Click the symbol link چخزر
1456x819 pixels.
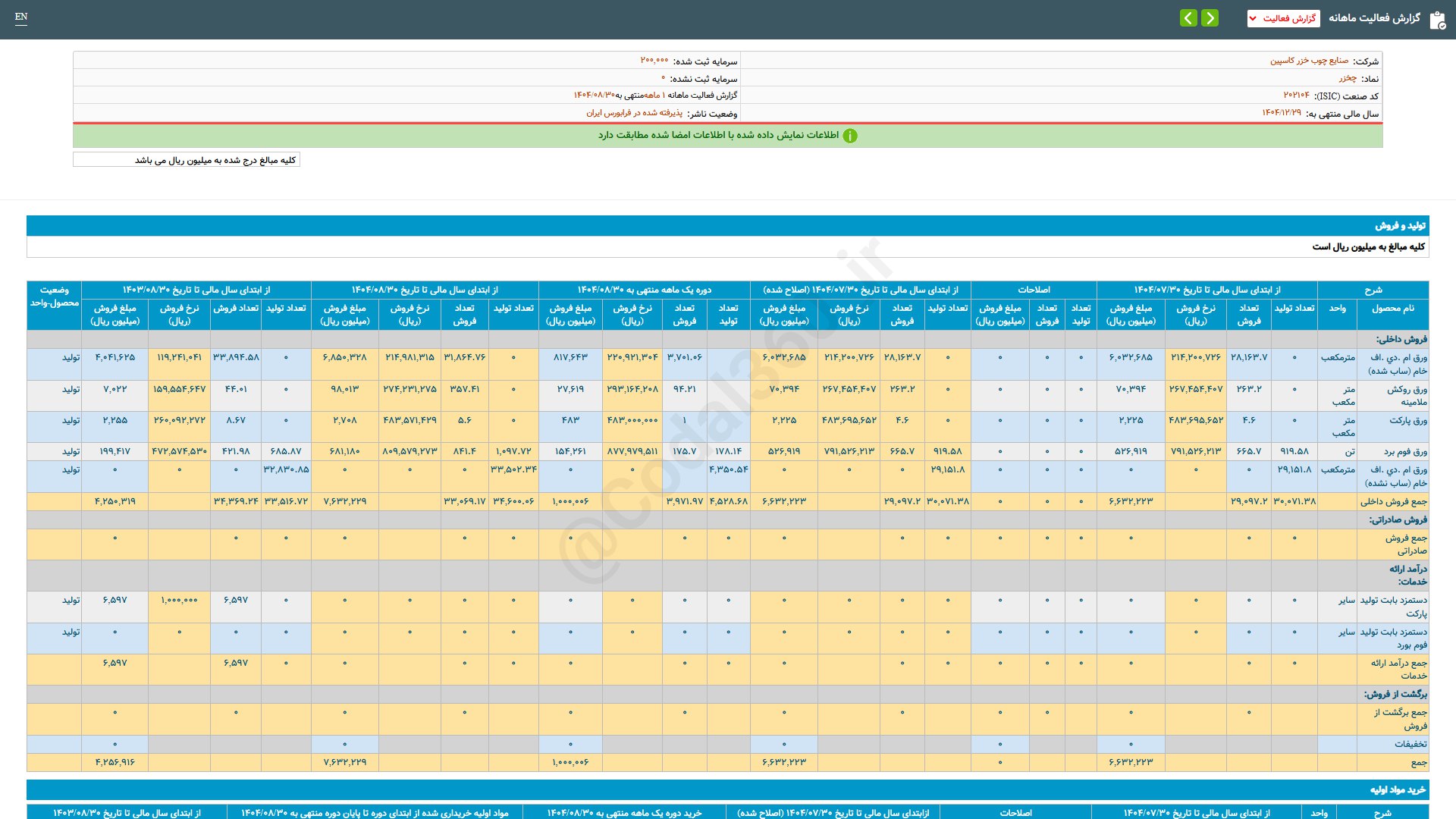tap(1347, 78)
